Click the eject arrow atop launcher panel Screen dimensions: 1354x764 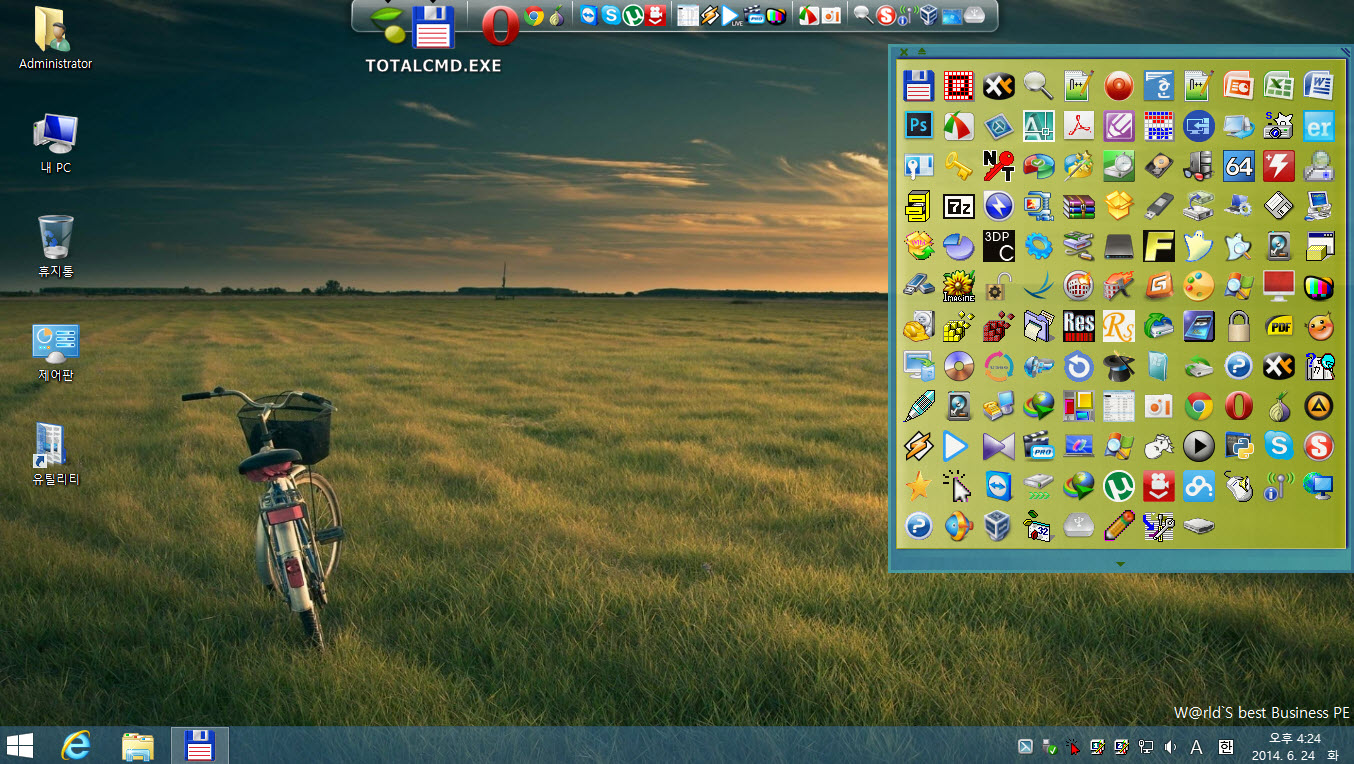coord(922,51)
